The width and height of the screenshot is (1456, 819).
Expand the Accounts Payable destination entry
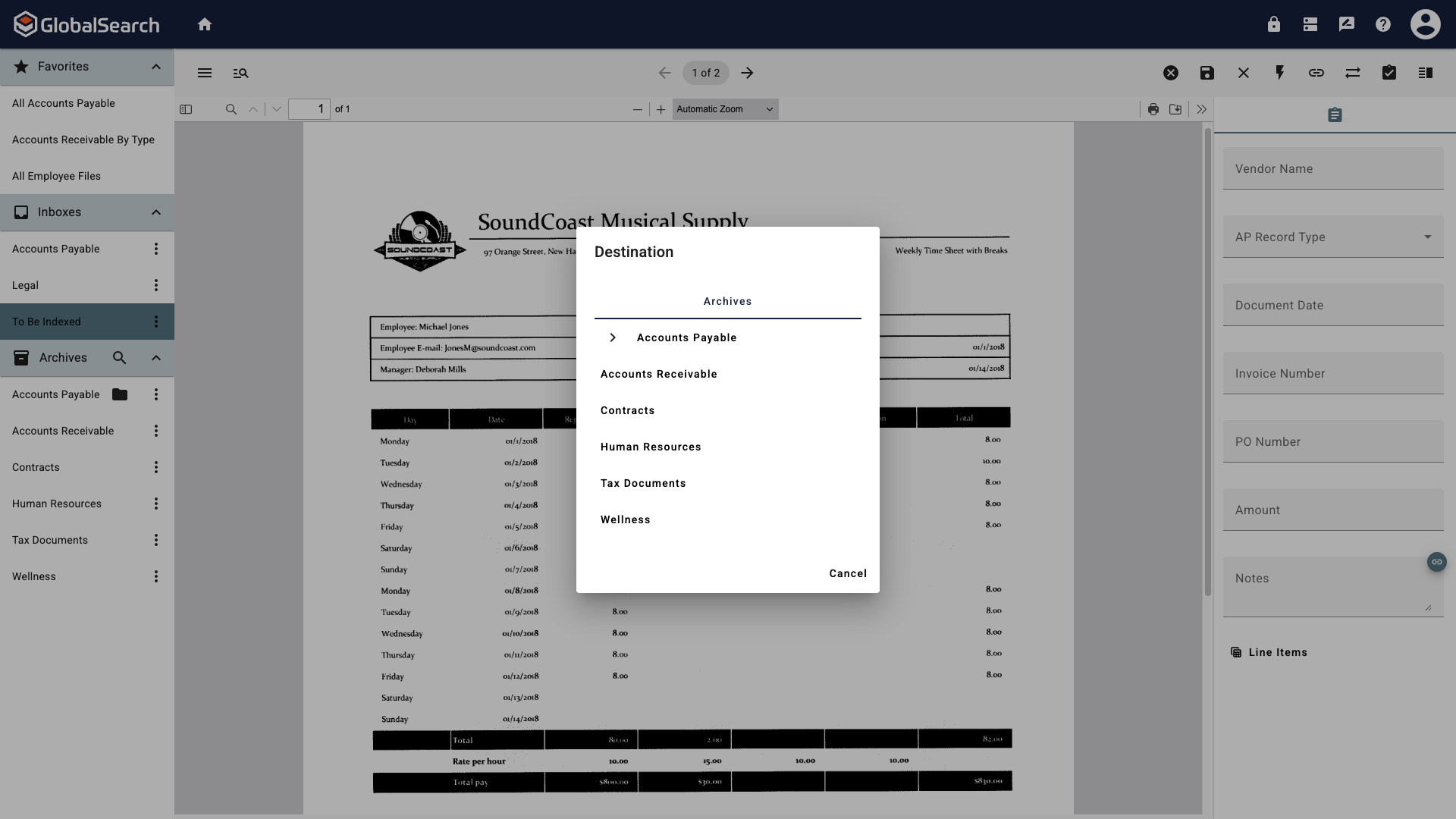click(613, 337)
